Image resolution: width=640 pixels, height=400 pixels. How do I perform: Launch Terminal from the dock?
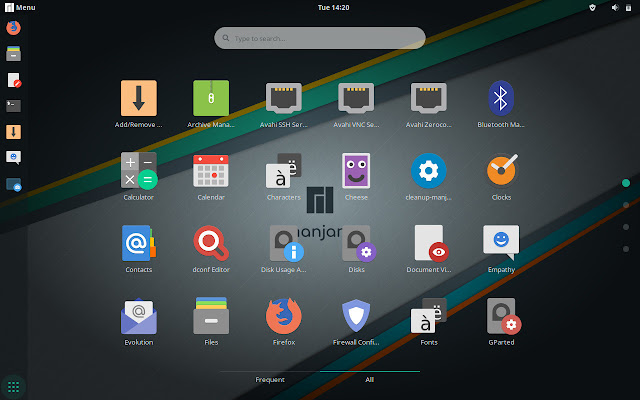(13, 106)
